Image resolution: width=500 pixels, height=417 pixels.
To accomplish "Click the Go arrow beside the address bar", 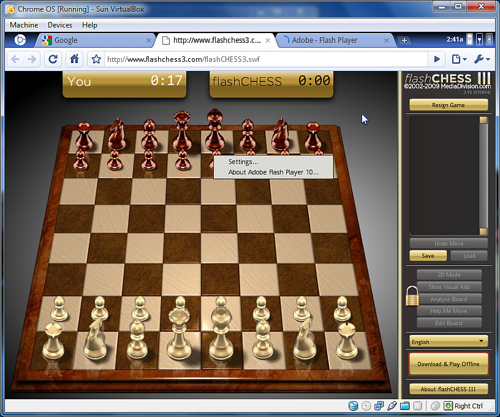I will coord(437,59).
